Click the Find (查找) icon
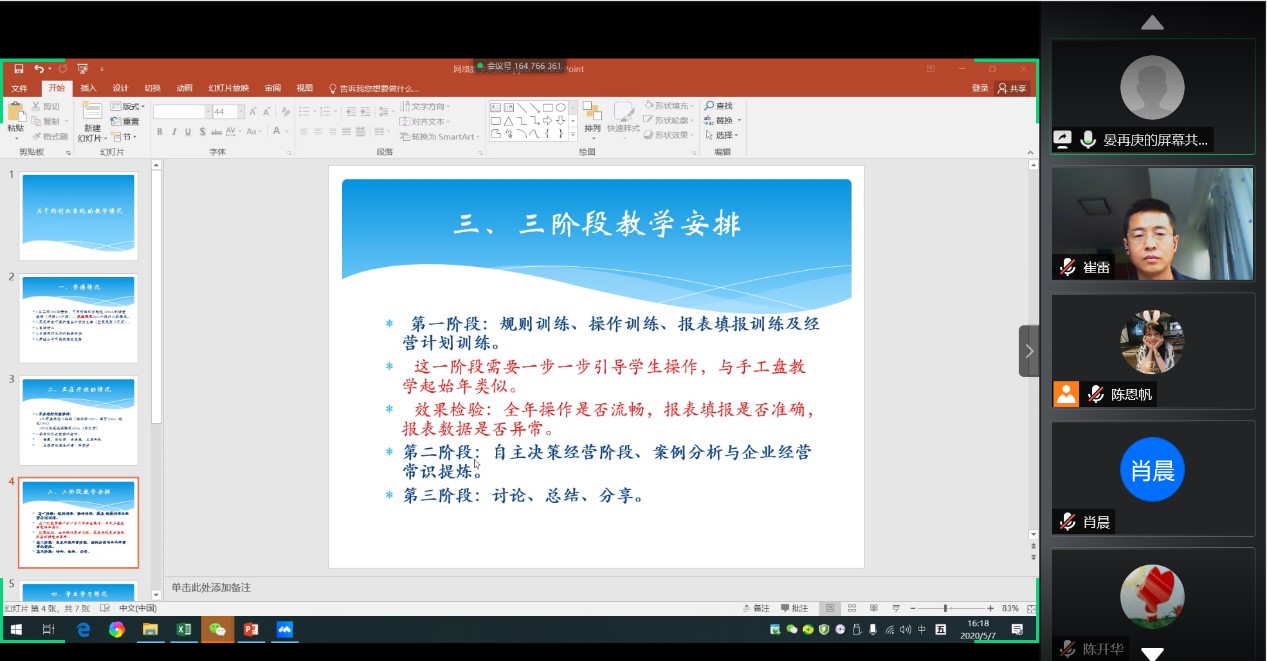This screenshot has width=1267, height=661. point(718,106)
